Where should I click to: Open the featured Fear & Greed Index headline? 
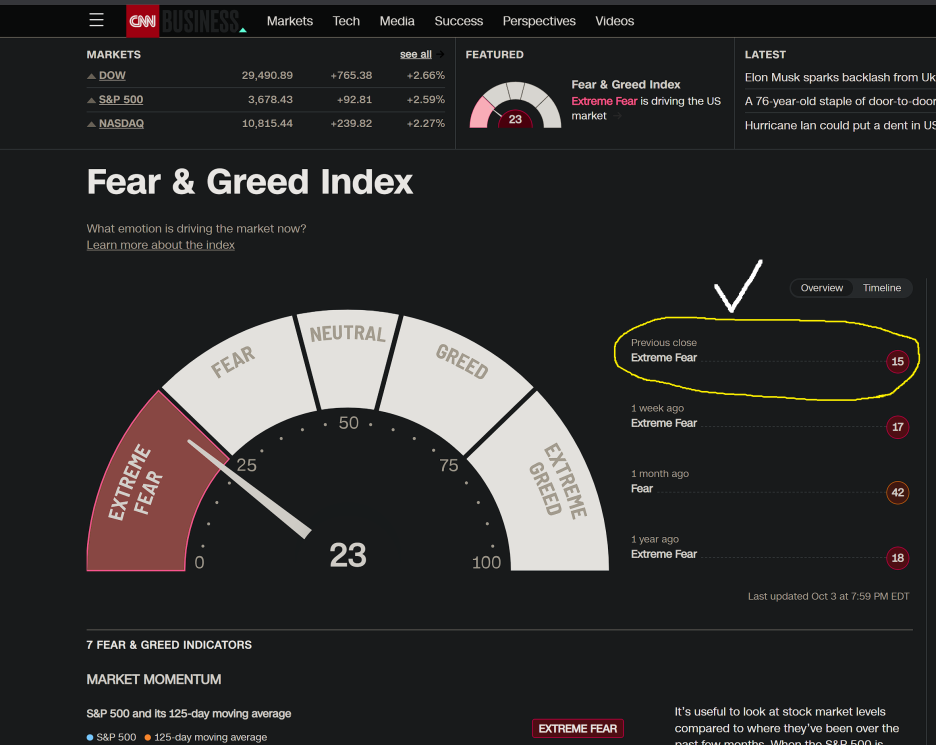(626, 84)
